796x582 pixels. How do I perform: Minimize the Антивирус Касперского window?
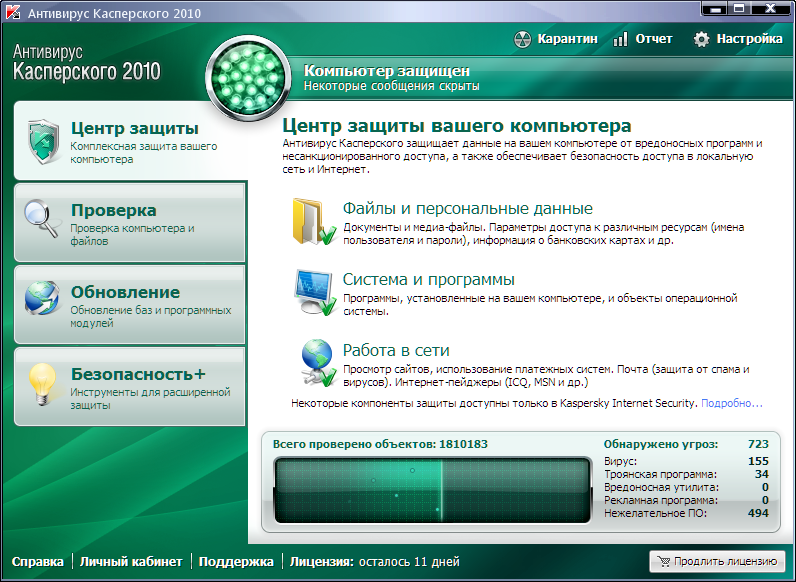tap(716, 8)
